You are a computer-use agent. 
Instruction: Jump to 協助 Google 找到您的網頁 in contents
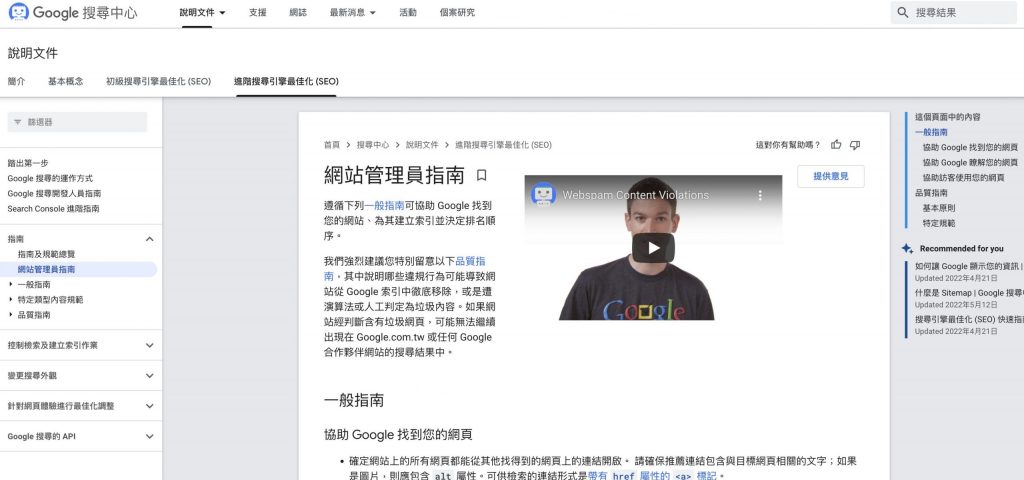[x=970, y=148]
